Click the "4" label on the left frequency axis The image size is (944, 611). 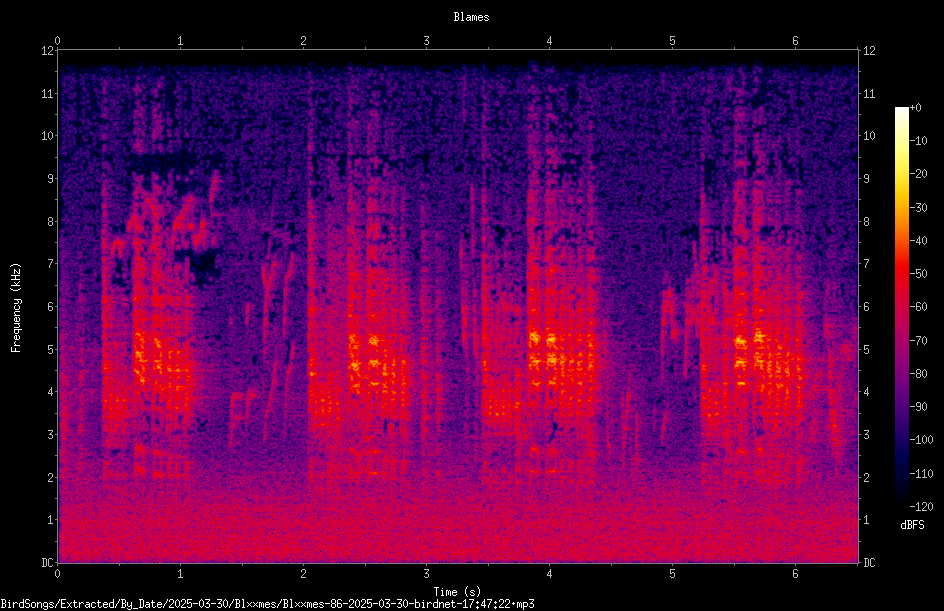(x=50, y=392)
